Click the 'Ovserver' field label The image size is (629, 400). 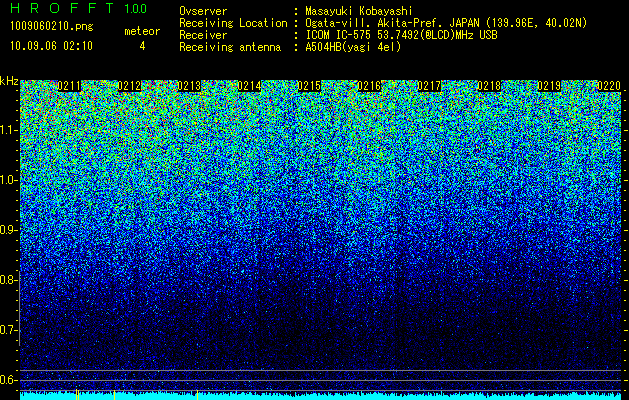click(203, 11)
